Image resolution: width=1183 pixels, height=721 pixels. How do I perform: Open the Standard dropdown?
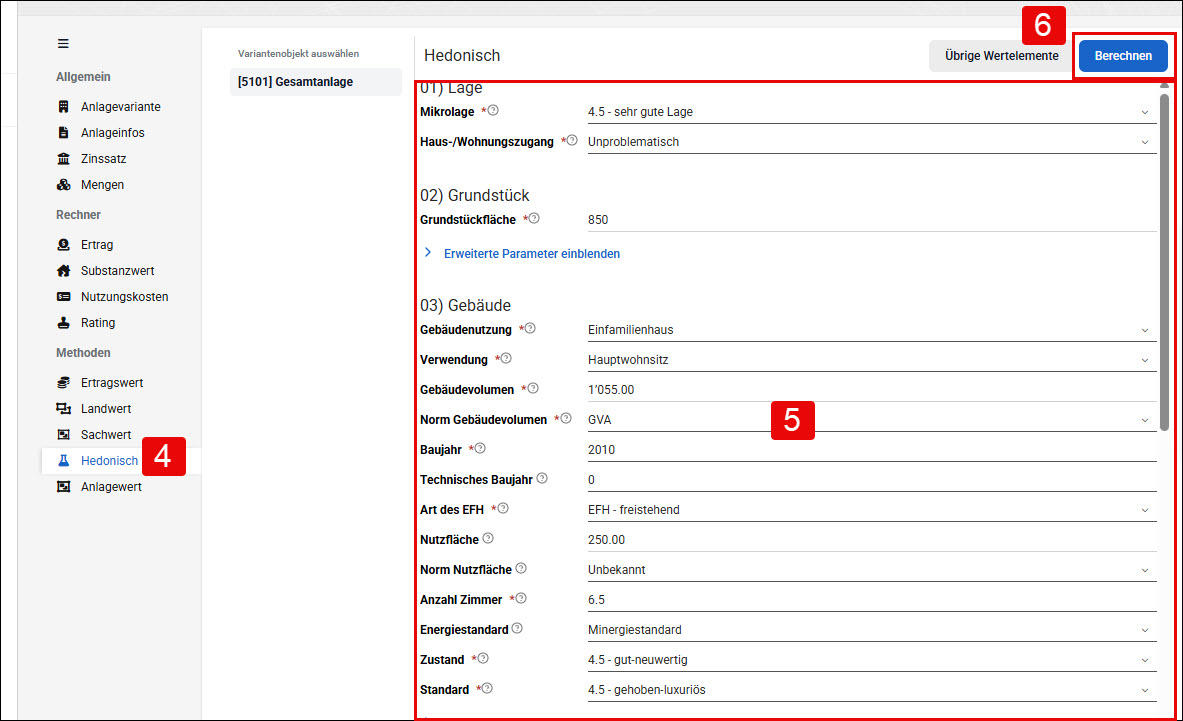pyautogui.click(x=871, y=690)
